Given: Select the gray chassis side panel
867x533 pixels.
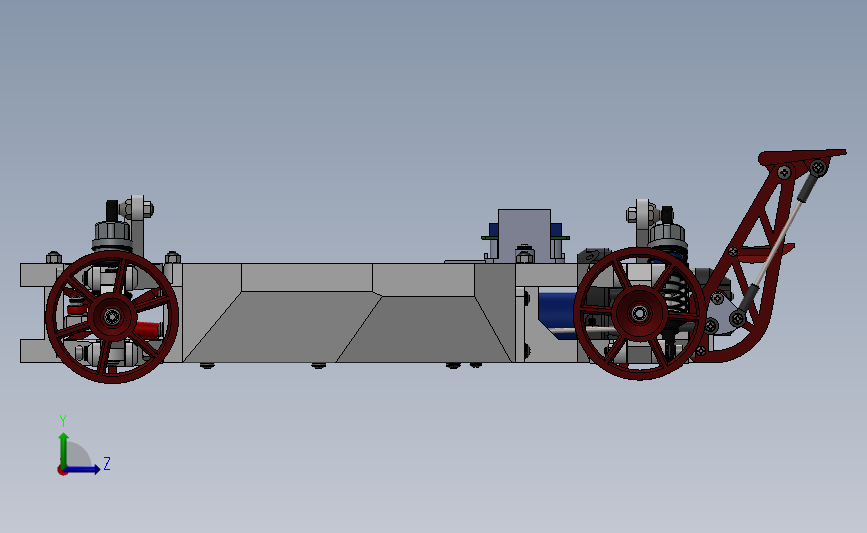Looking at the screenshot, I should click(348, 313).
